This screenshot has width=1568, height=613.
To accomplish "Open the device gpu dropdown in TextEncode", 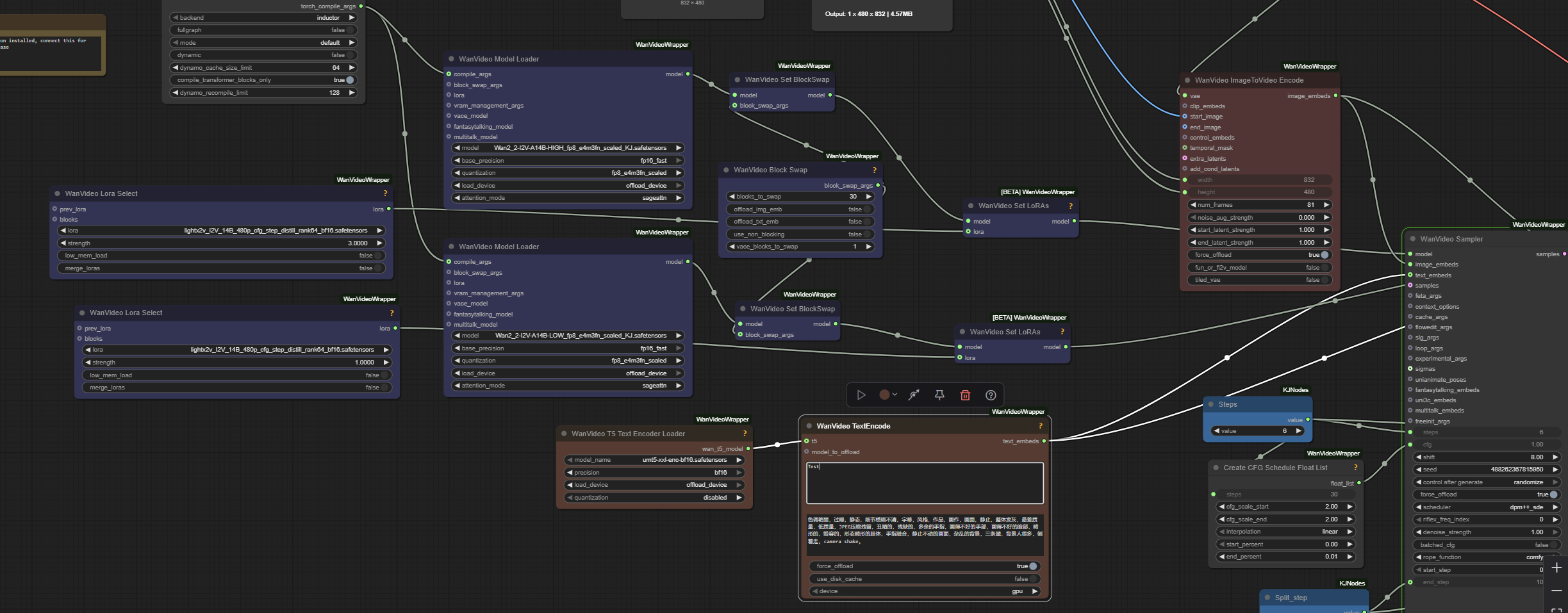I will pyautogui.click(x=925, y=591).
